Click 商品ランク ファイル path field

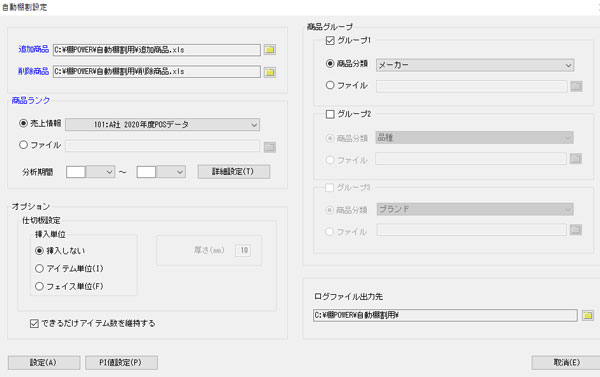coord(162,146)
